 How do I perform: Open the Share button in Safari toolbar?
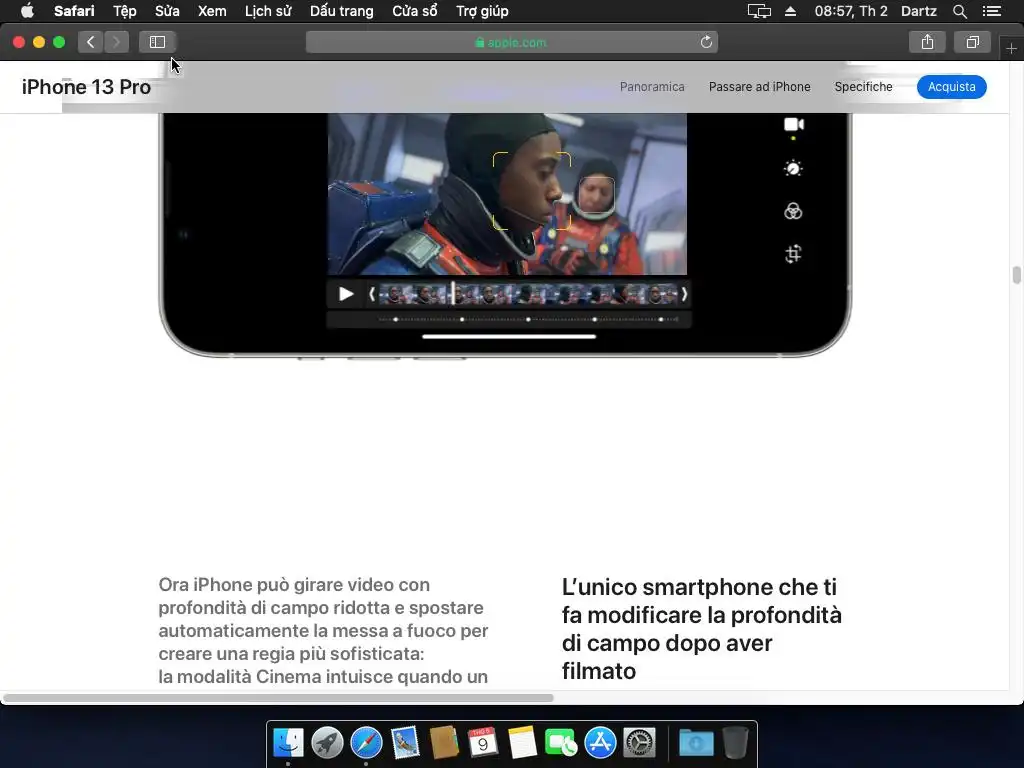tap(927, 42)
